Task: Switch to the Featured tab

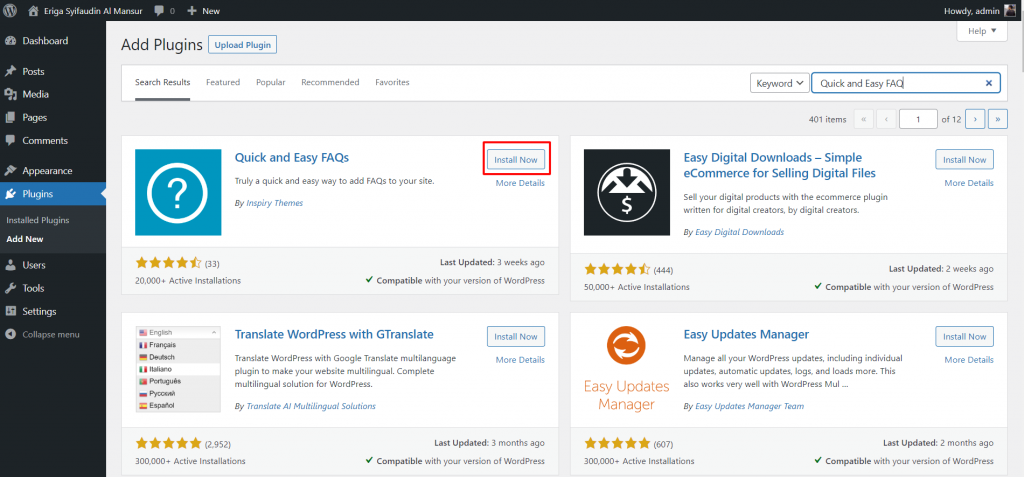Action: click(223, 82)
